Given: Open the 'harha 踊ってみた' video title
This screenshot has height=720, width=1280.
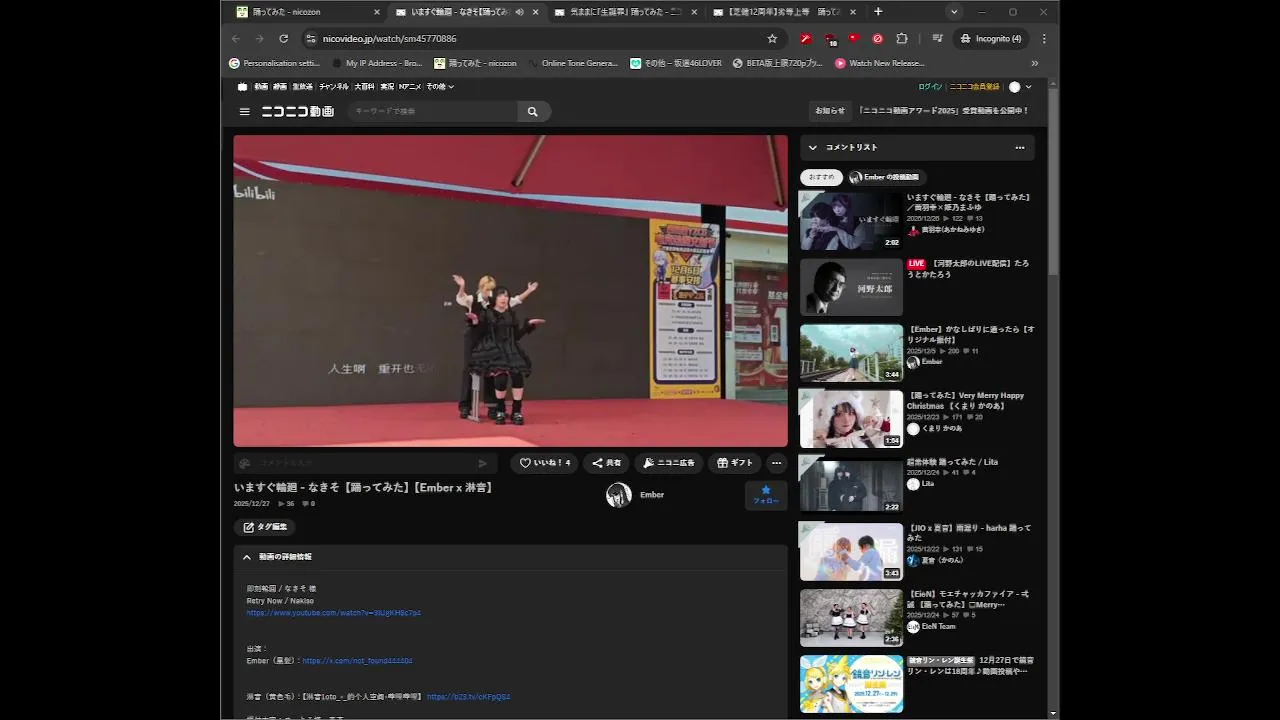Looking at the screenshot, I should (969, 533).
